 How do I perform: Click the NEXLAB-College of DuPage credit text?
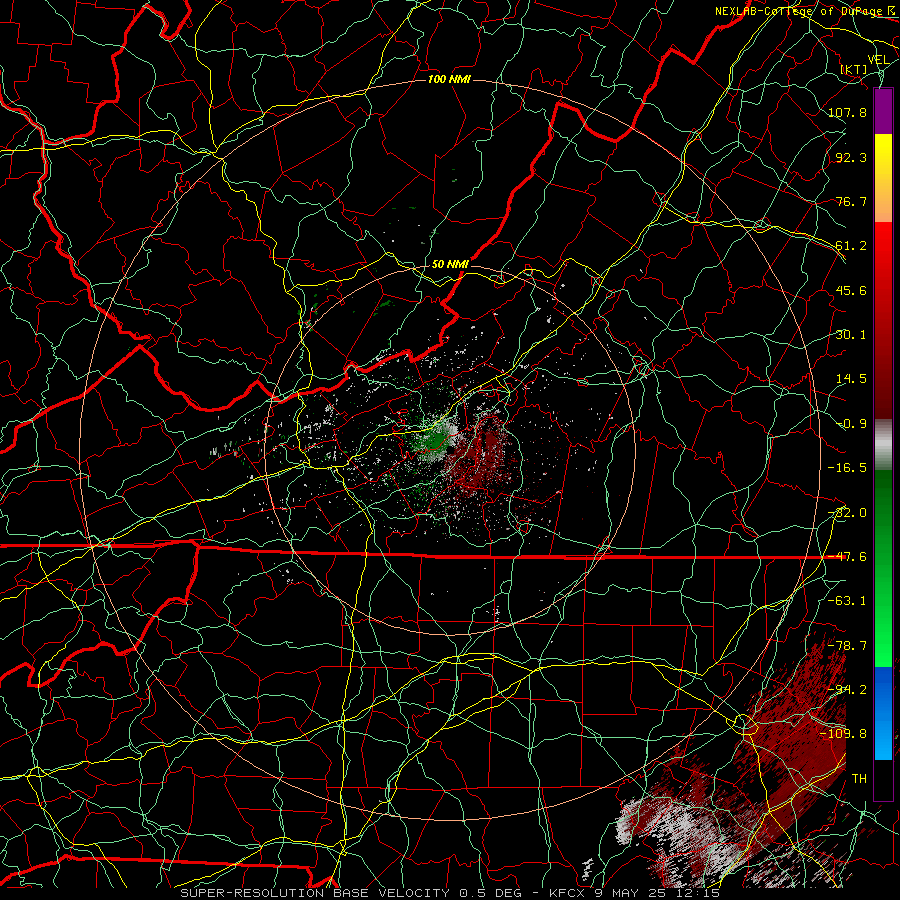point(801,11)
